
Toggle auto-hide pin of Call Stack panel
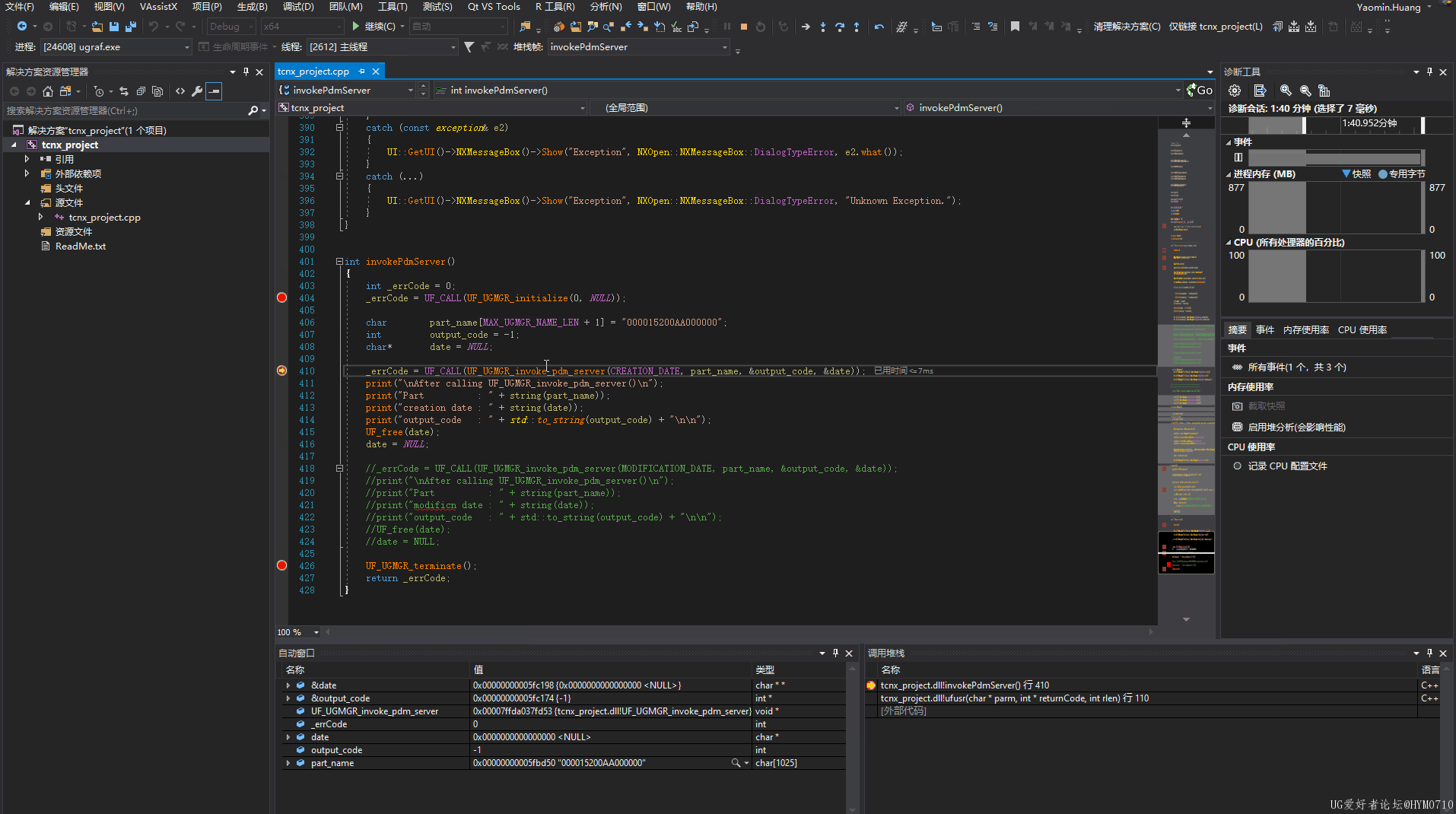coord(1429,653)
